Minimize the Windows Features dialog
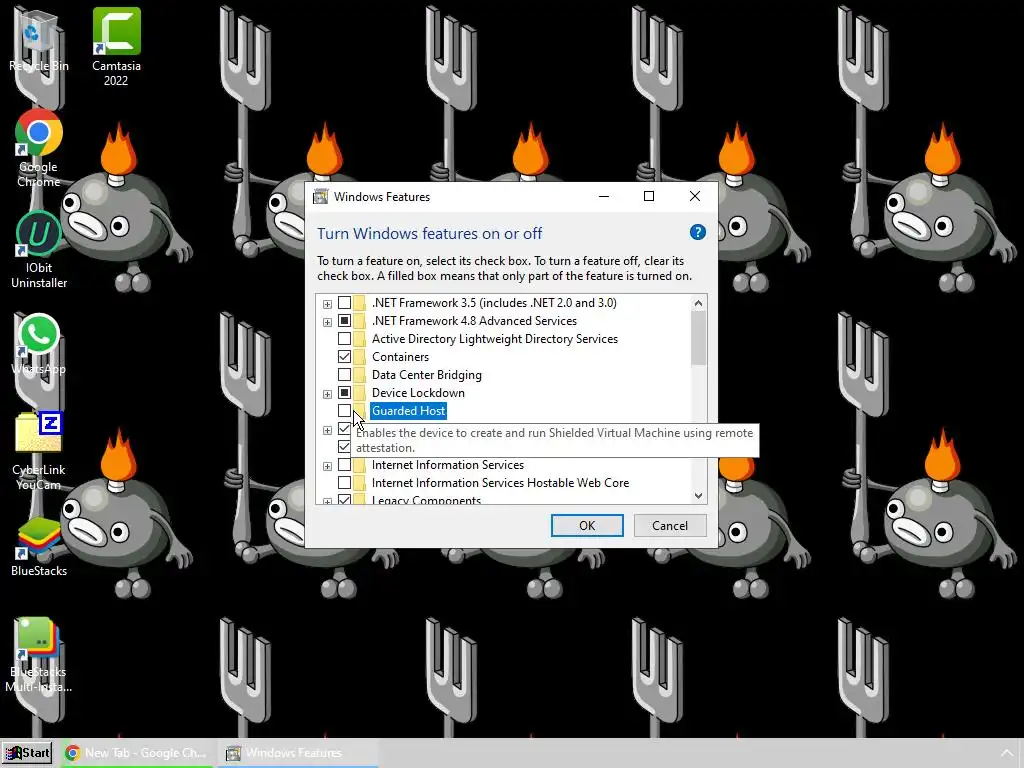The height and width of the screenshot is (768, 1024). point(604,197)
